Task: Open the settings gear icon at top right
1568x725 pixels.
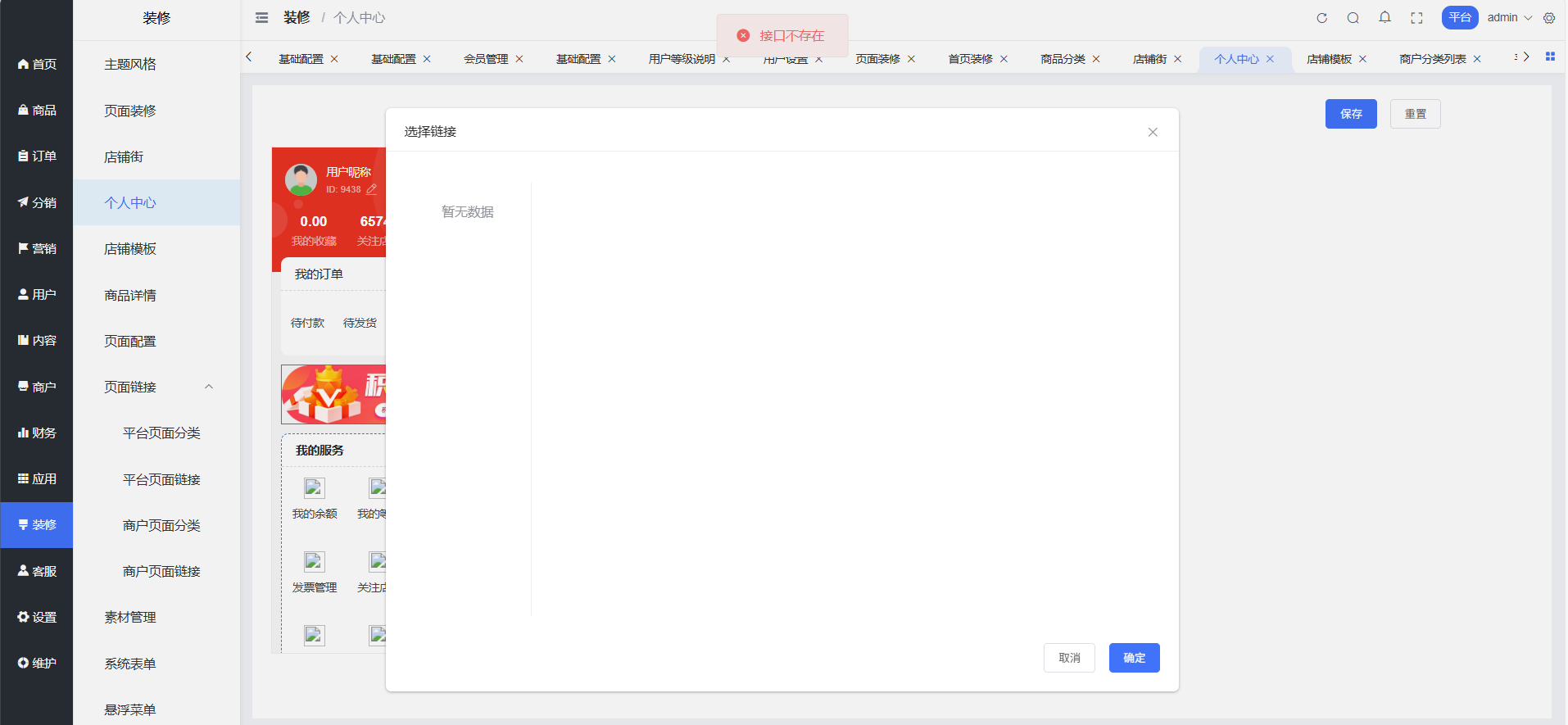Action: [x=1549, y=18]
